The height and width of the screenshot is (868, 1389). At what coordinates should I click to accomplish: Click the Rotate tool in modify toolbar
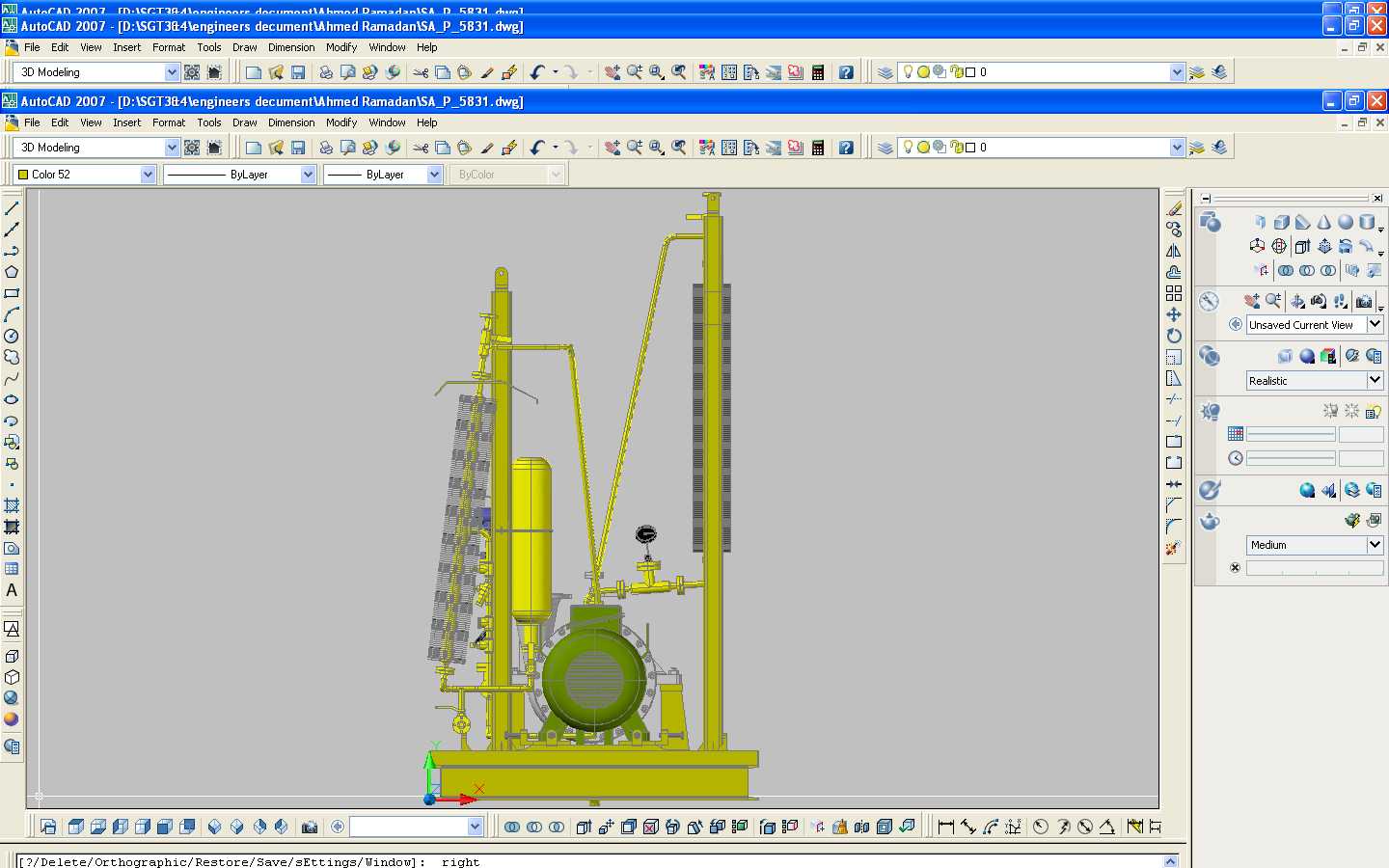(x=1174, y=336)
